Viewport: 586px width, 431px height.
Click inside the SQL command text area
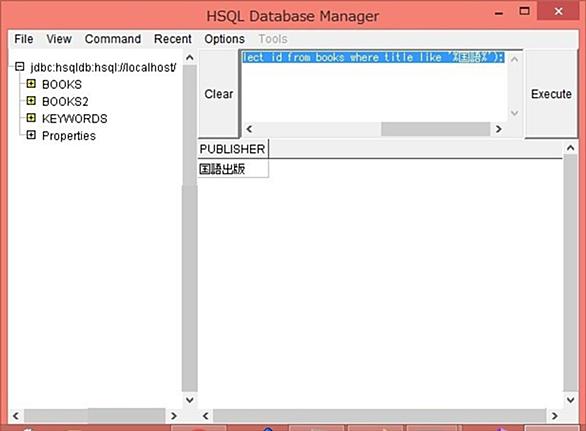(x=374, y=86)
